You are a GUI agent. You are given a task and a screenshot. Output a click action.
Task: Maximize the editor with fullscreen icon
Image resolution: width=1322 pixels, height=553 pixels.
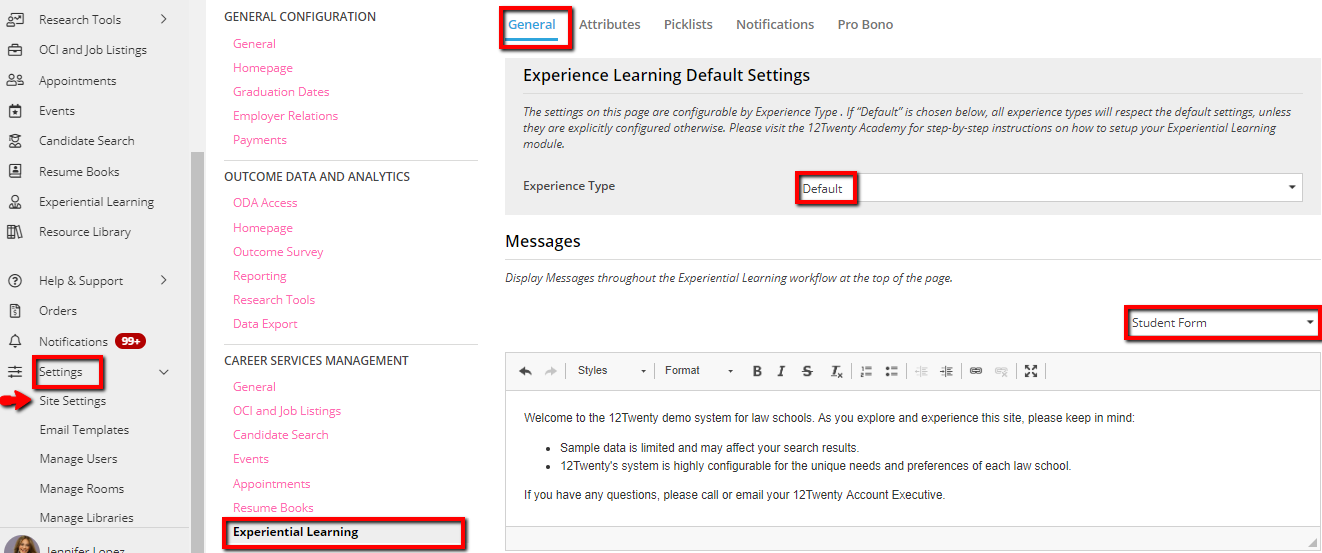coord(1031,371)
